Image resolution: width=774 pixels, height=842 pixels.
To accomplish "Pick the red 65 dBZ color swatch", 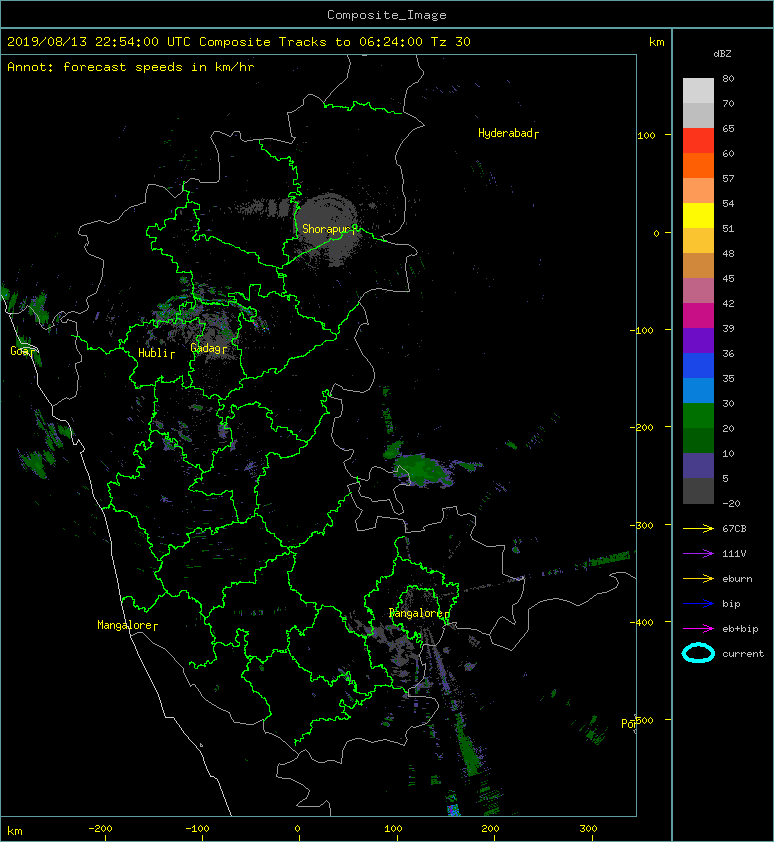I will coord(698,141).
